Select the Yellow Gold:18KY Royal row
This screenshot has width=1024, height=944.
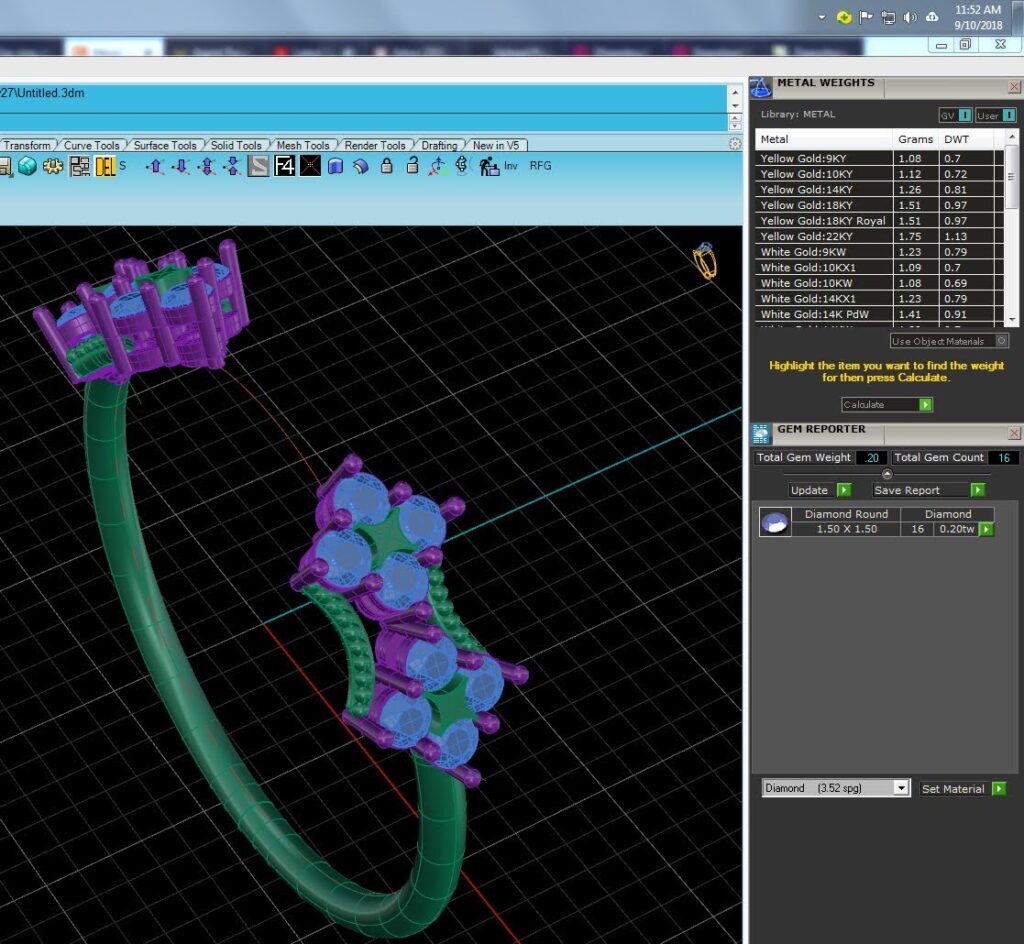click(877, 221)
